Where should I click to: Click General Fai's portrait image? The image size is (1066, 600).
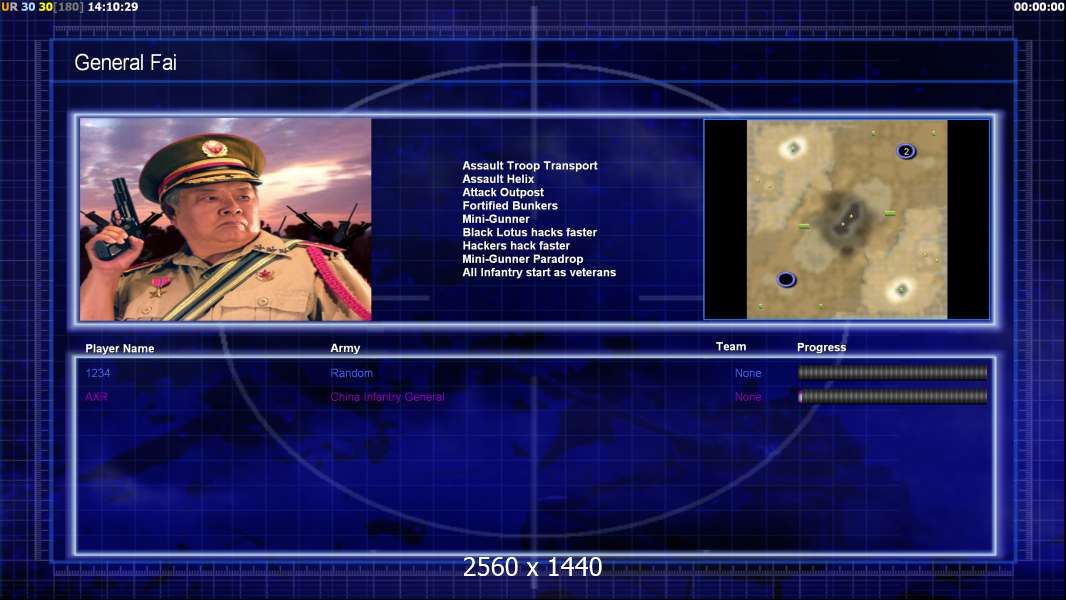coord(226,219)
